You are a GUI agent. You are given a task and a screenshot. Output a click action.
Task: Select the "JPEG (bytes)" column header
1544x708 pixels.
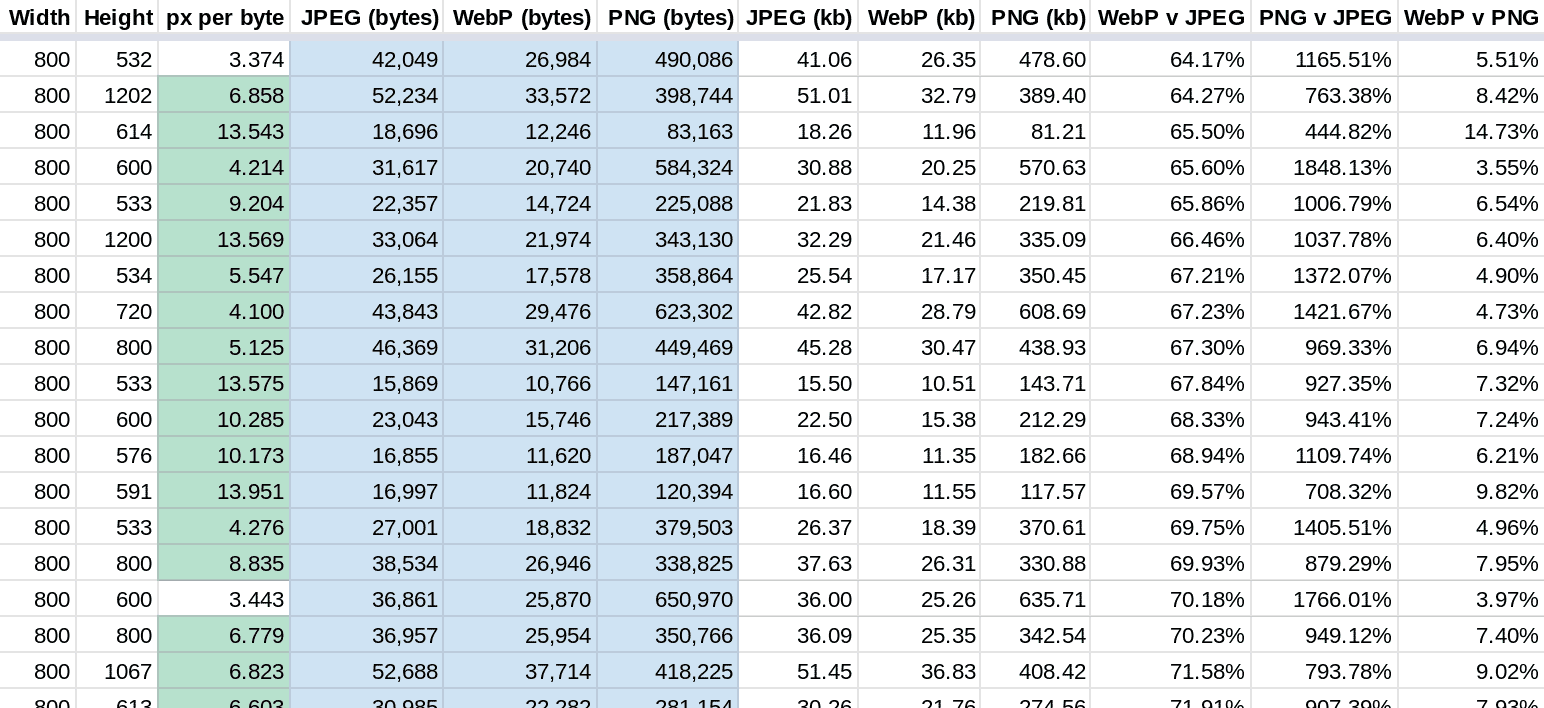click(369, 17)
